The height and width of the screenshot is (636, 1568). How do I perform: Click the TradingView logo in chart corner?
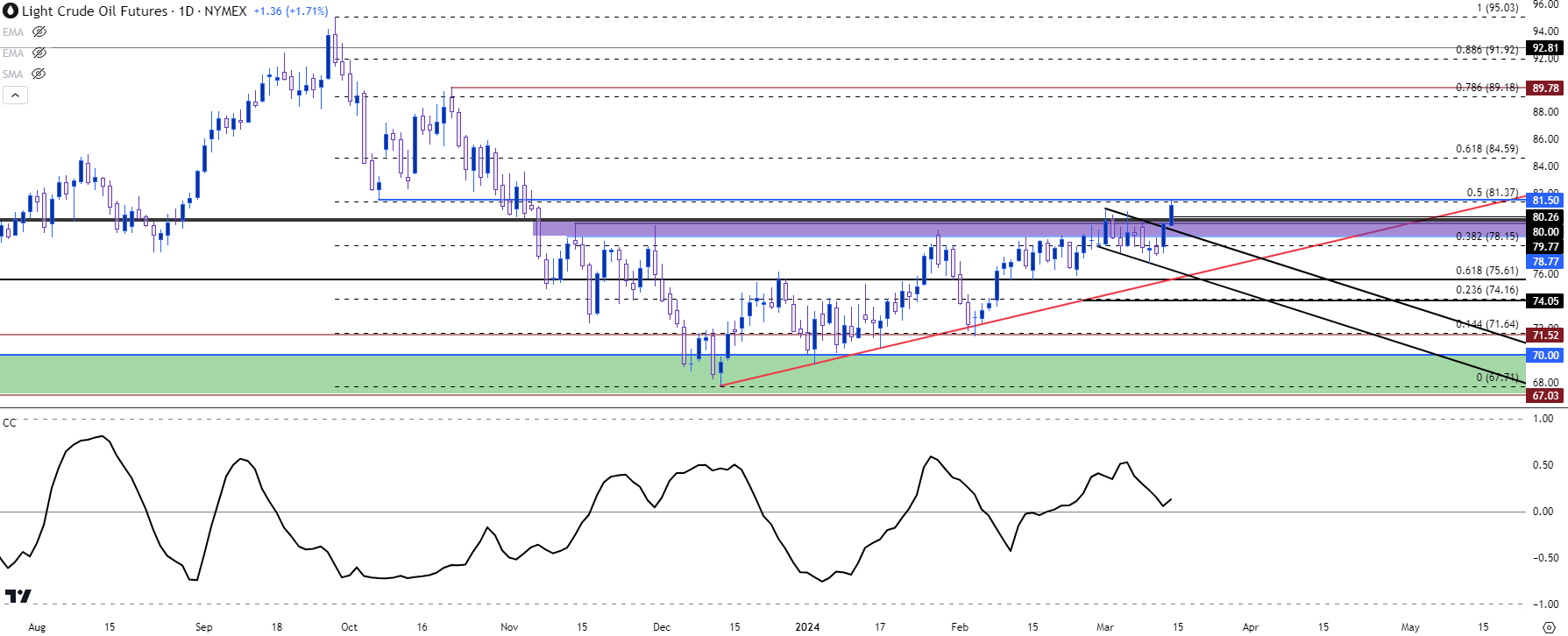pos(18,596)
